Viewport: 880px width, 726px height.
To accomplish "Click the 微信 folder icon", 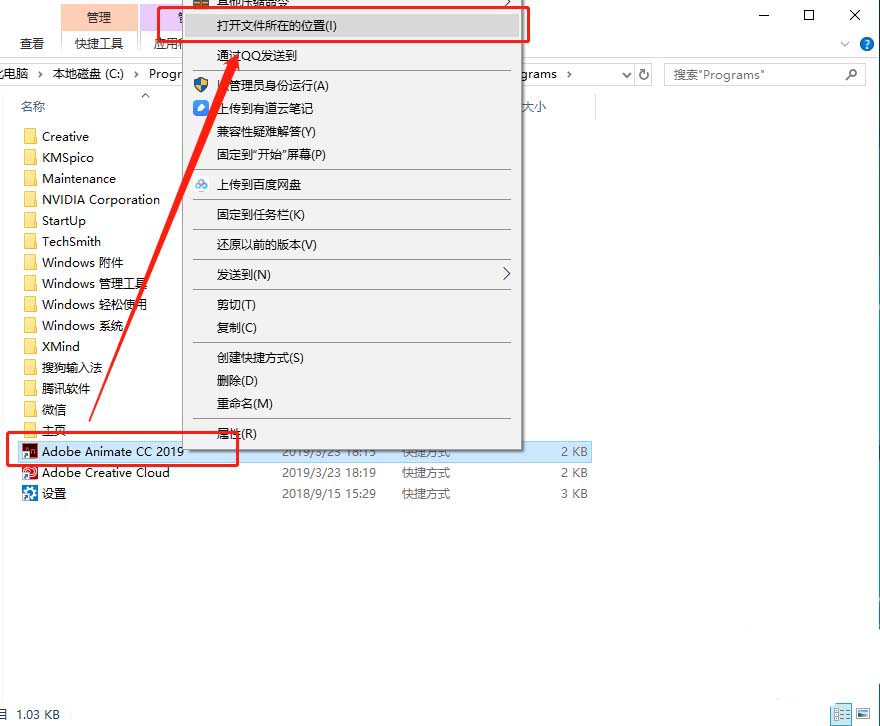I will pyautogui.click(x=30, y=409).
